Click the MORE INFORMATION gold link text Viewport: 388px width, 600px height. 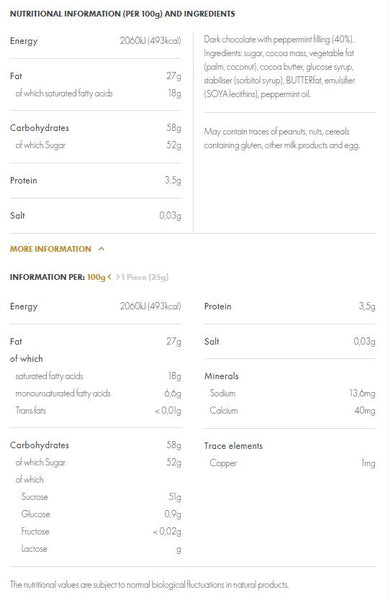tap(51, 249)
